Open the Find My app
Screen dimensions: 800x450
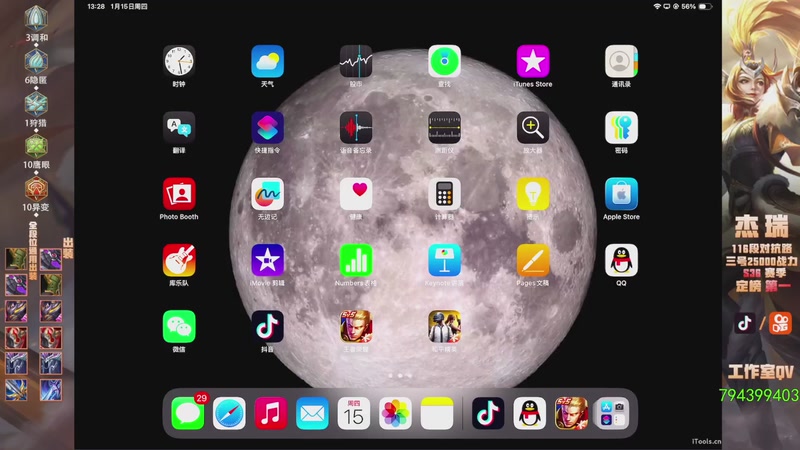click(444, 61)
